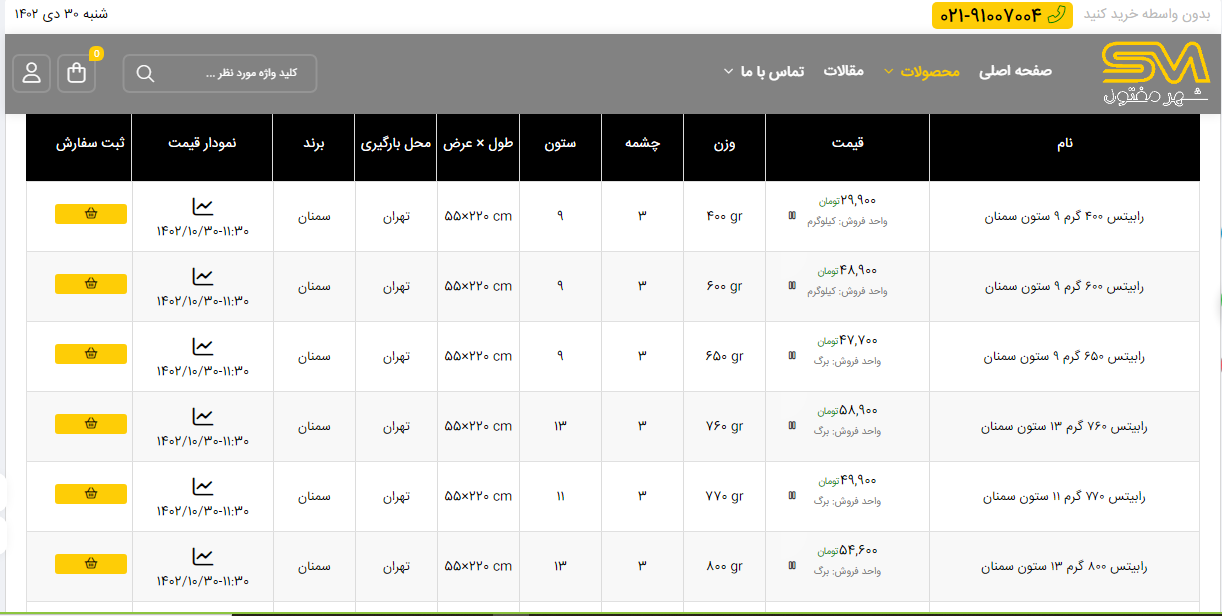The image size is (1222, 616).
Task: Expand the تماس با ما dropdown
Action: point(764,72)
